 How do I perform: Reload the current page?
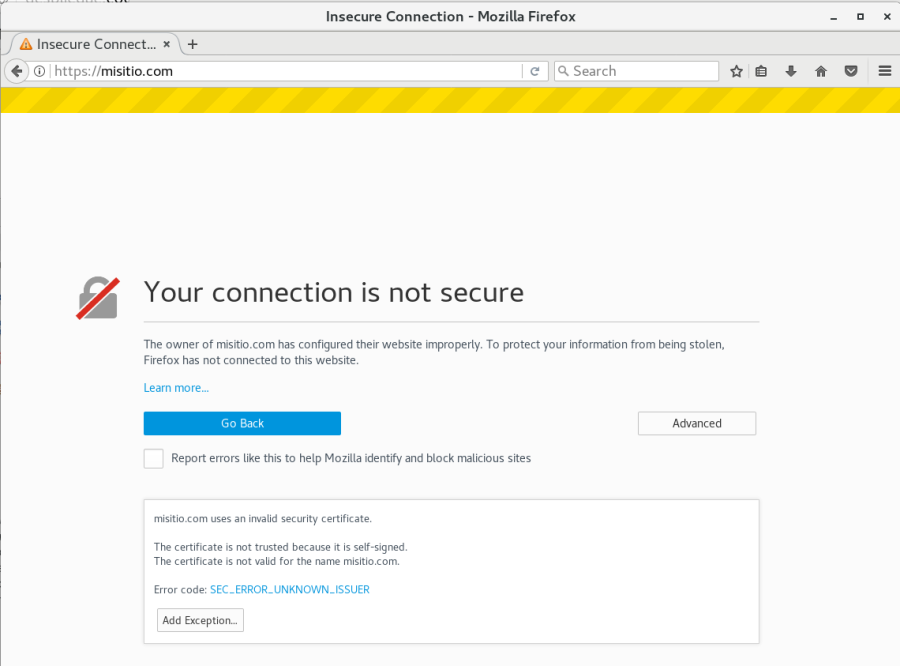click(535, 71)
